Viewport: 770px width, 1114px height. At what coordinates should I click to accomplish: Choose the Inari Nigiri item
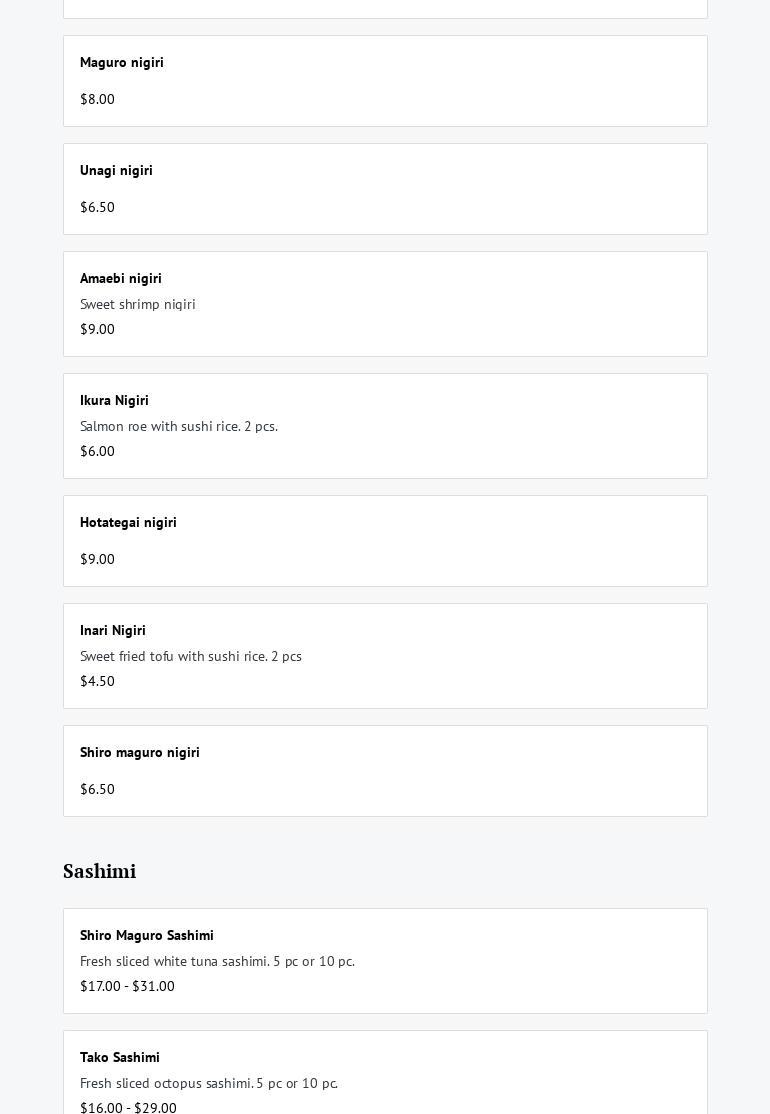pos(385,655)
